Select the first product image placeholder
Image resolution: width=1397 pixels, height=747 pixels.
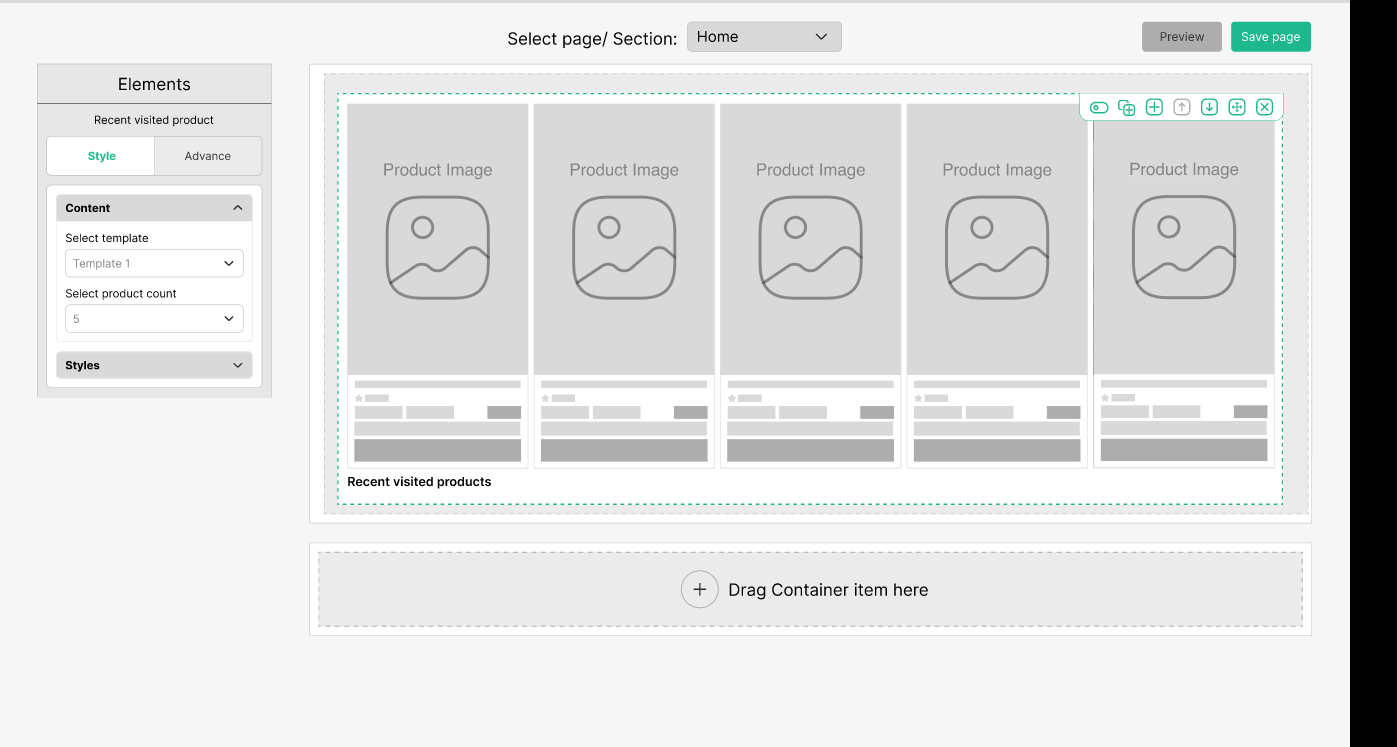[x=438, y=239]
